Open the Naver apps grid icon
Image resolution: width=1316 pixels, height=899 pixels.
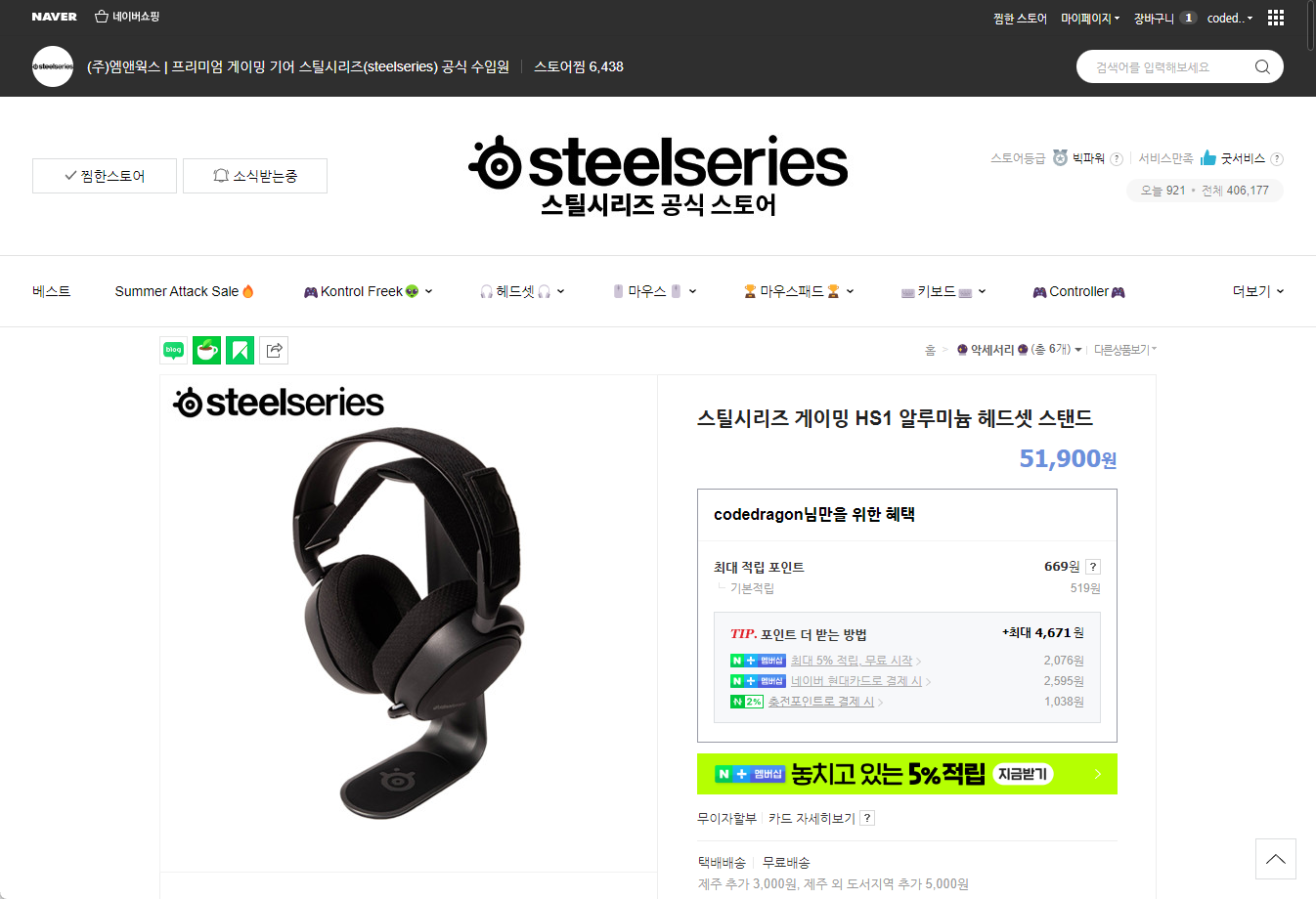[x=1276, y=18]
